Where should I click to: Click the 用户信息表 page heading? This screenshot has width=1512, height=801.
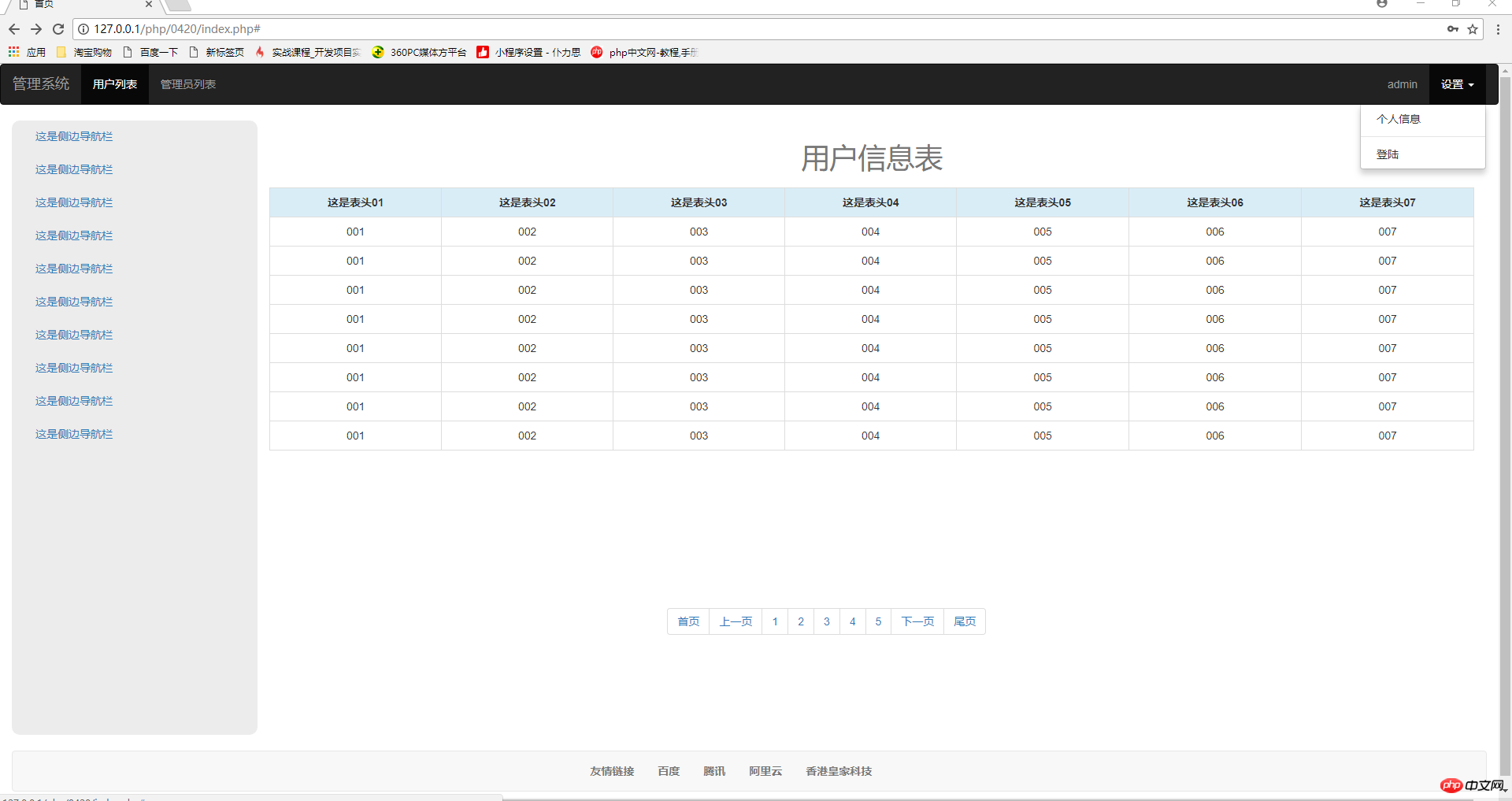(x=872, y=158)
